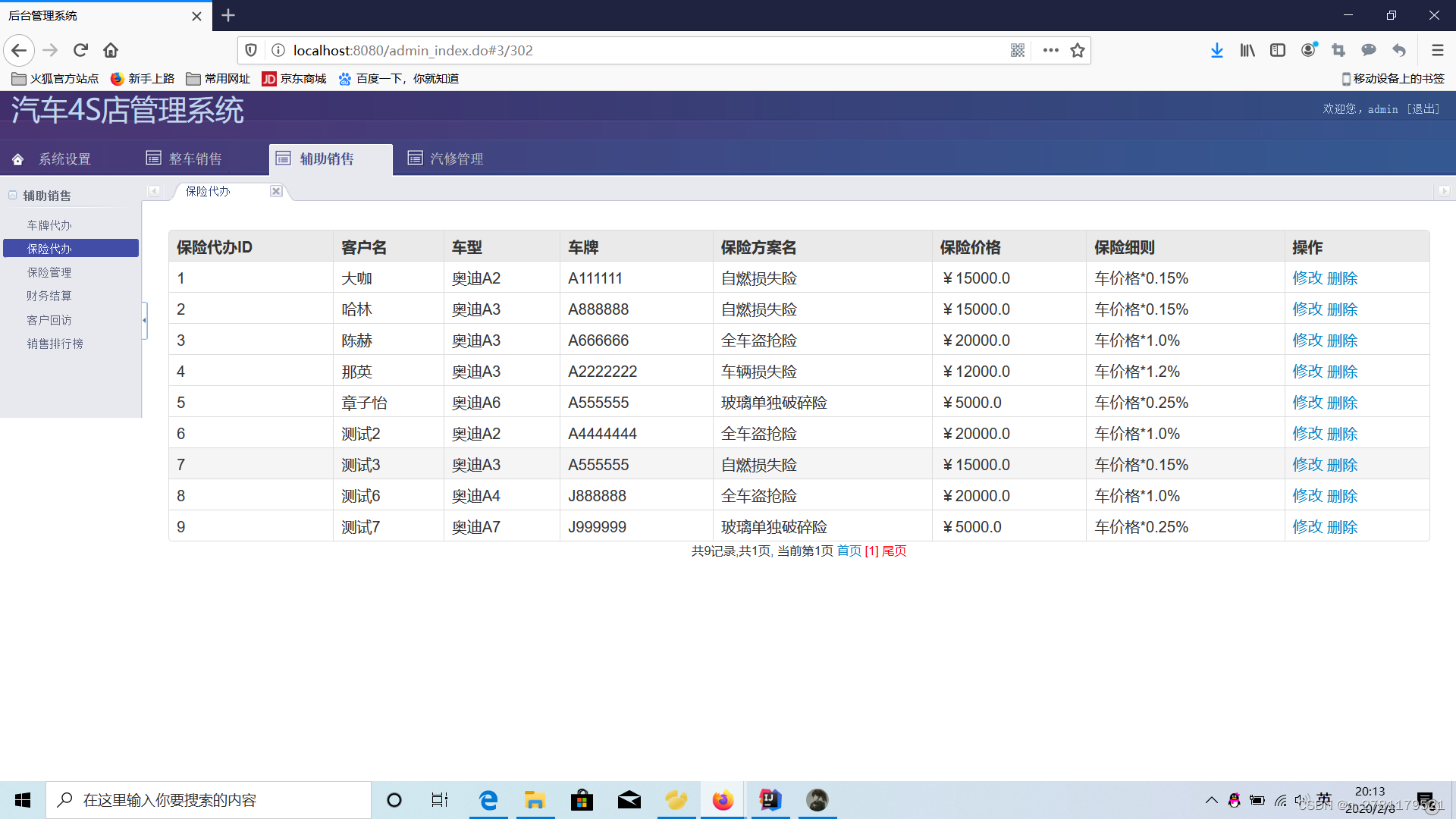This screenshot has height=819, width=1456.
Task: Click 删除 for customer 陈赫
Action: [1342, 340]
